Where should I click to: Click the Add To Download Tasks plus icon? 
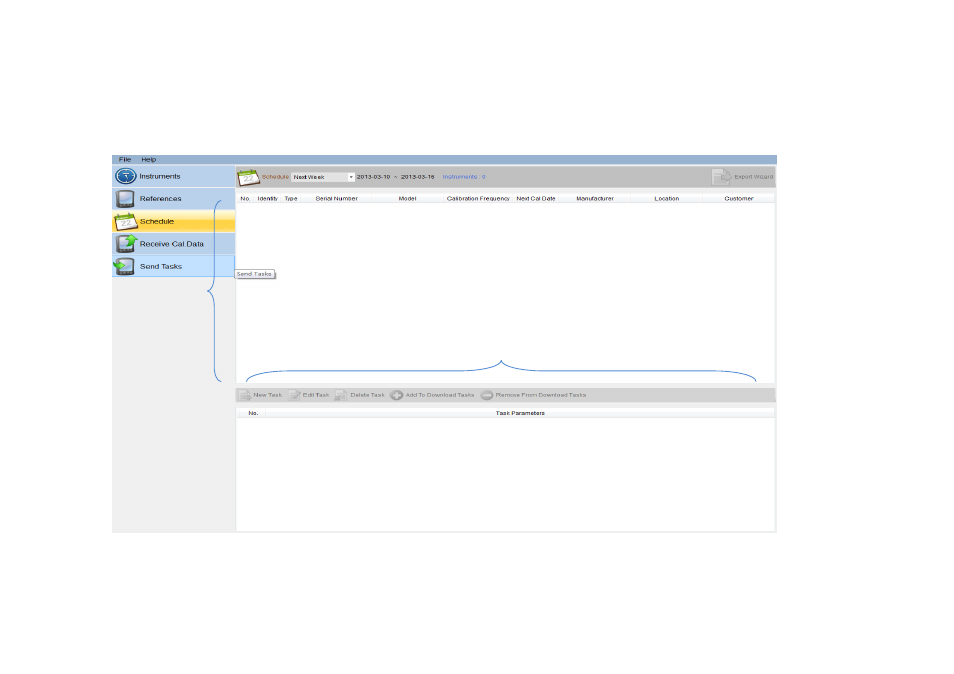point(397,395)
